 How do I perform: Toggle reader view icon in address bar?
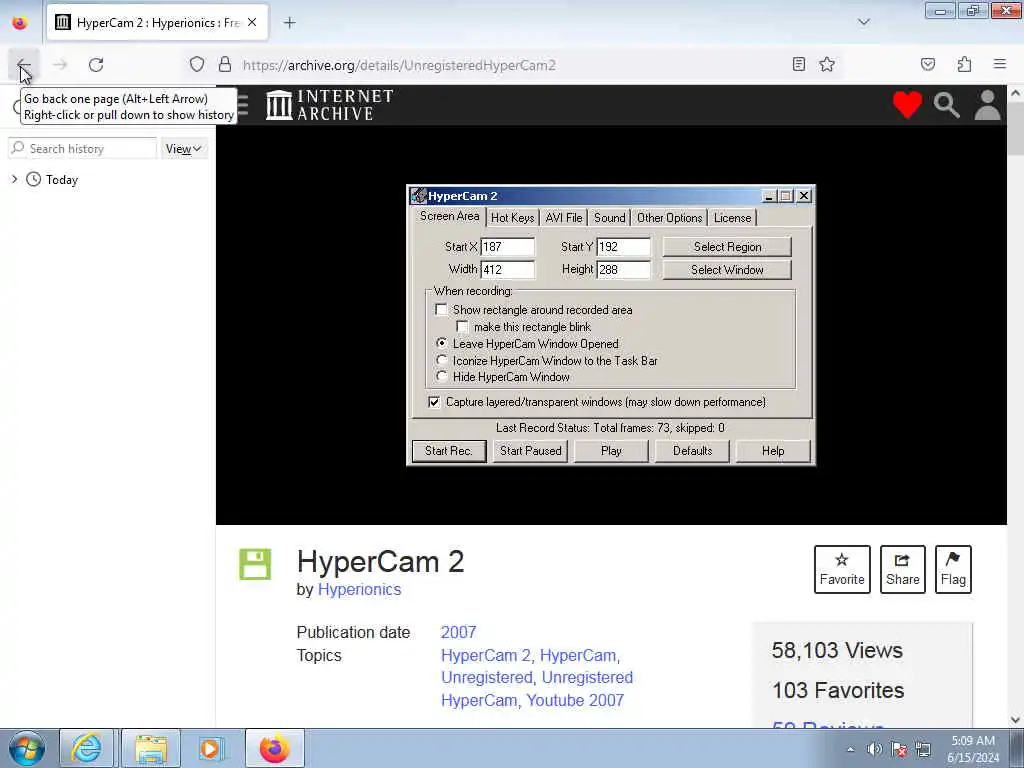(x=798, y=64)
